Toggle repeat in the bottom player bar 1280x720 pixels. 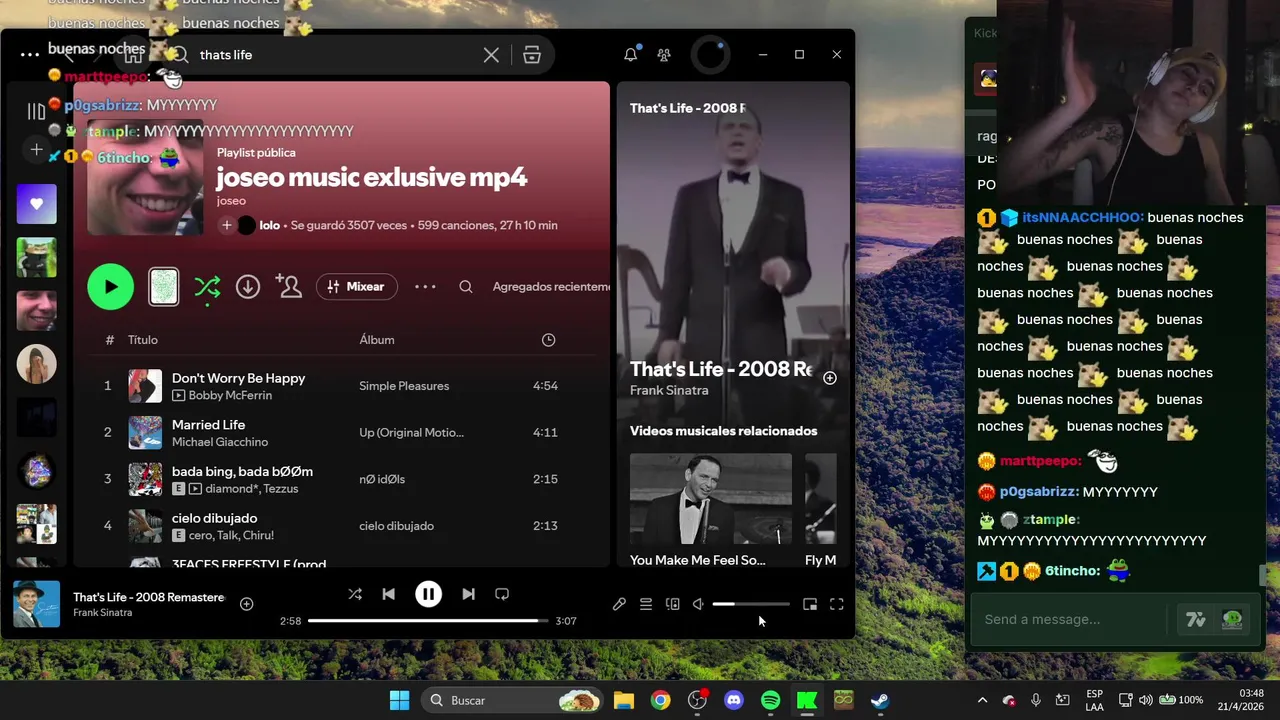(x=502, y=594)
